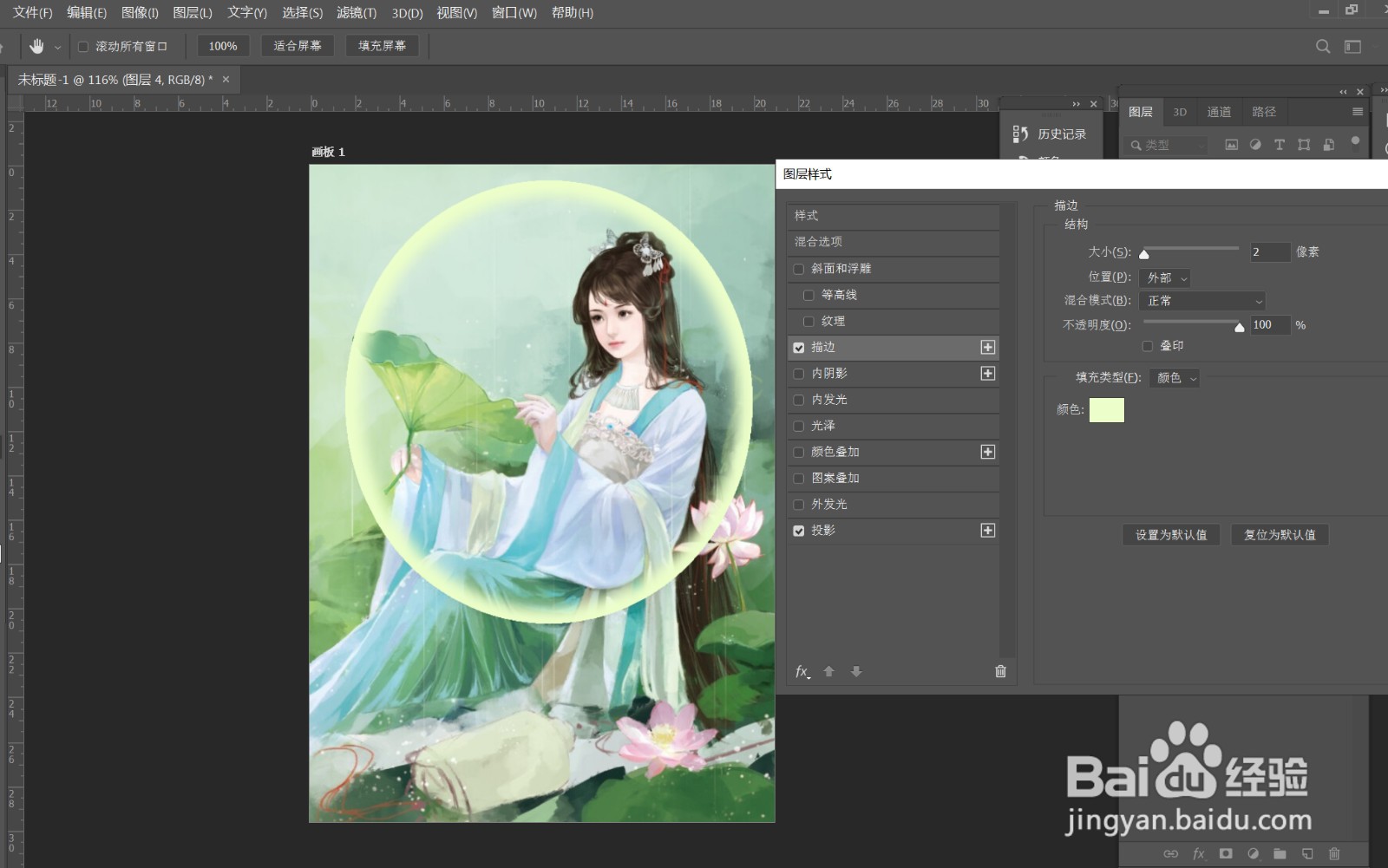Viewport: 1388px width, 868px height.
Task: Enable the 外发光 effect checkbox
Action: (x=799, y=505)
